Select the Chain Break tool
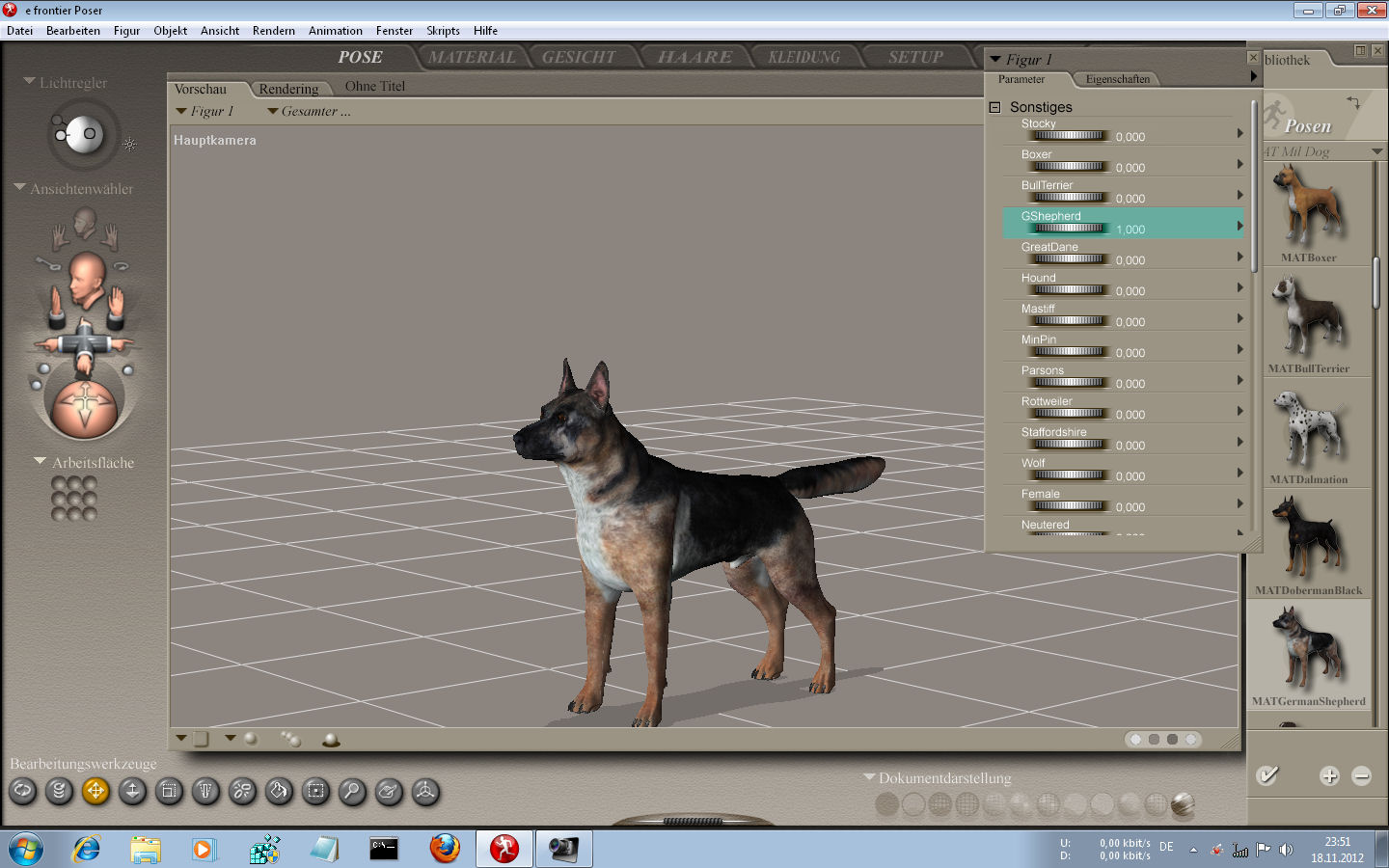The height and width of the screenshot is (868, 1389). click(242, 792)
